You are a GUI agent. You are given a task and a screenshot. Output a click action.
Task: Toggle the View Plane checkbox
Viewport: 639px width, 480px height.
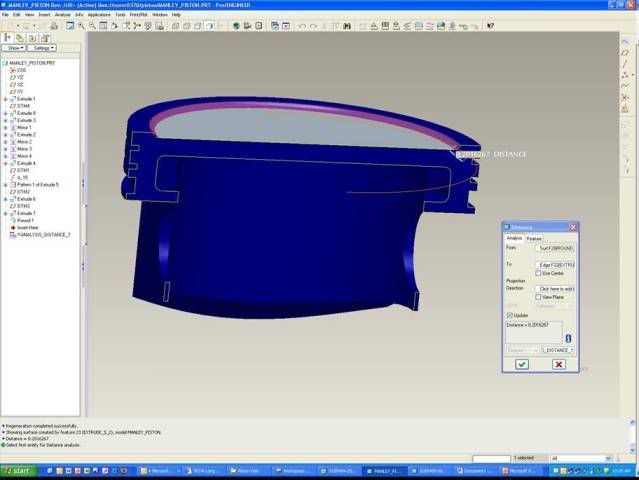point(538,297)
